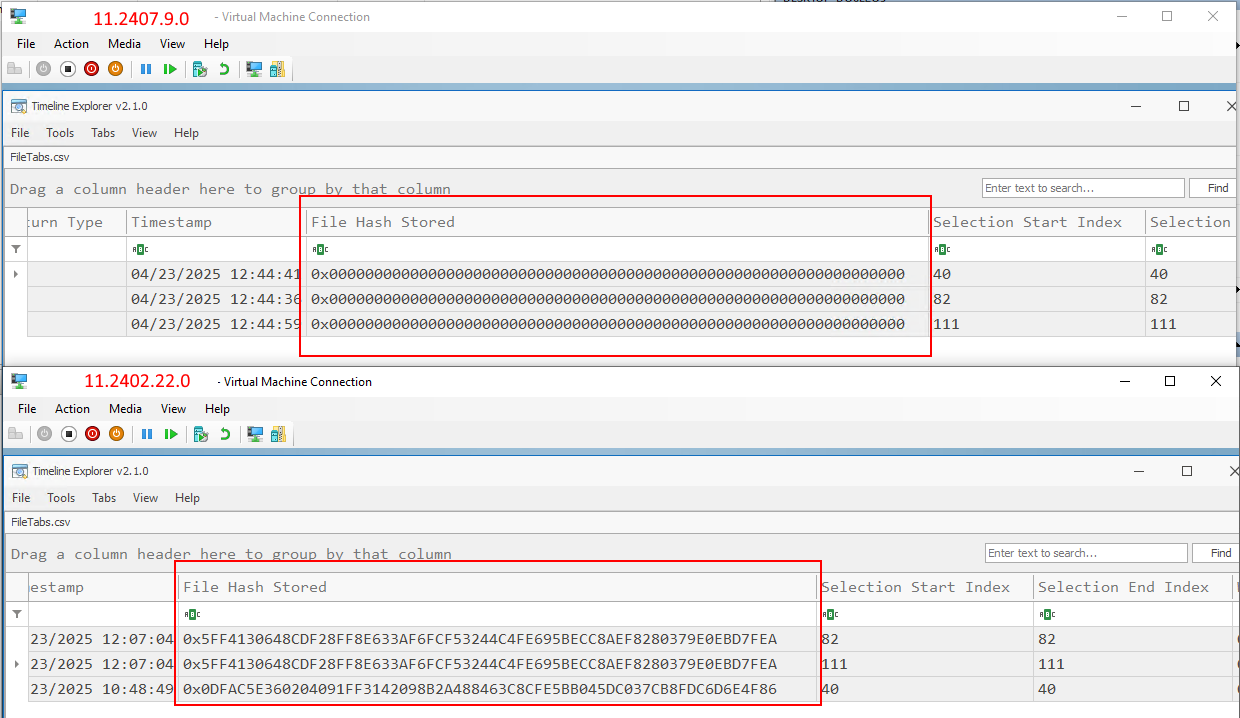Select FileTabs.csv tab in 11.2402.22.0 VM

(41, 522)
